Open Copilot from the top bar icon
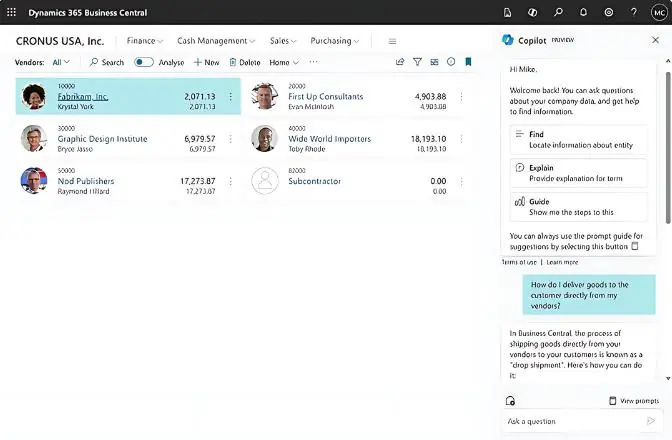 click(x=533, y=12)
